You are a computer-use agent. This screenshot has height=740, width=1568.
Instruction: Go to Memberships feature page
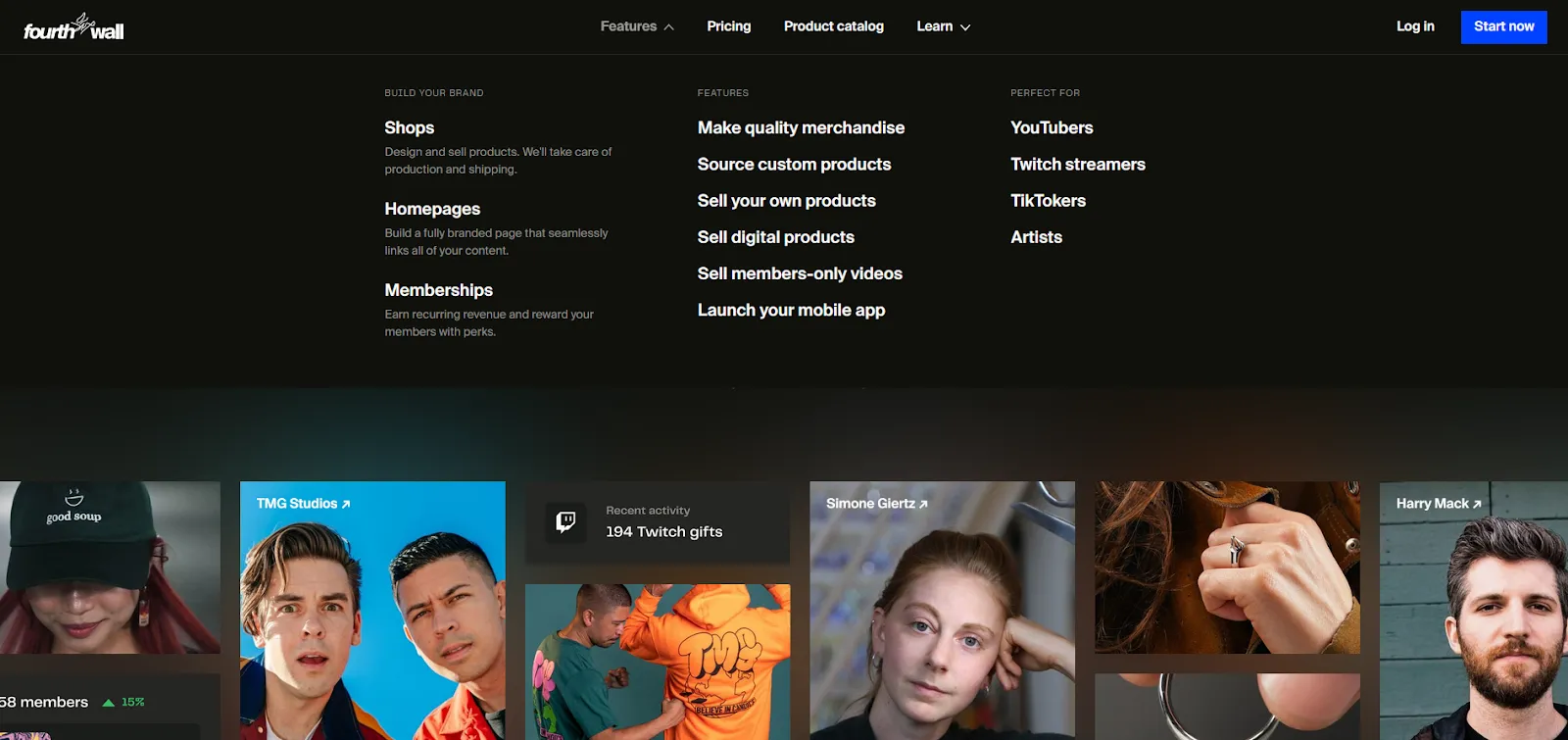(438, 290)
